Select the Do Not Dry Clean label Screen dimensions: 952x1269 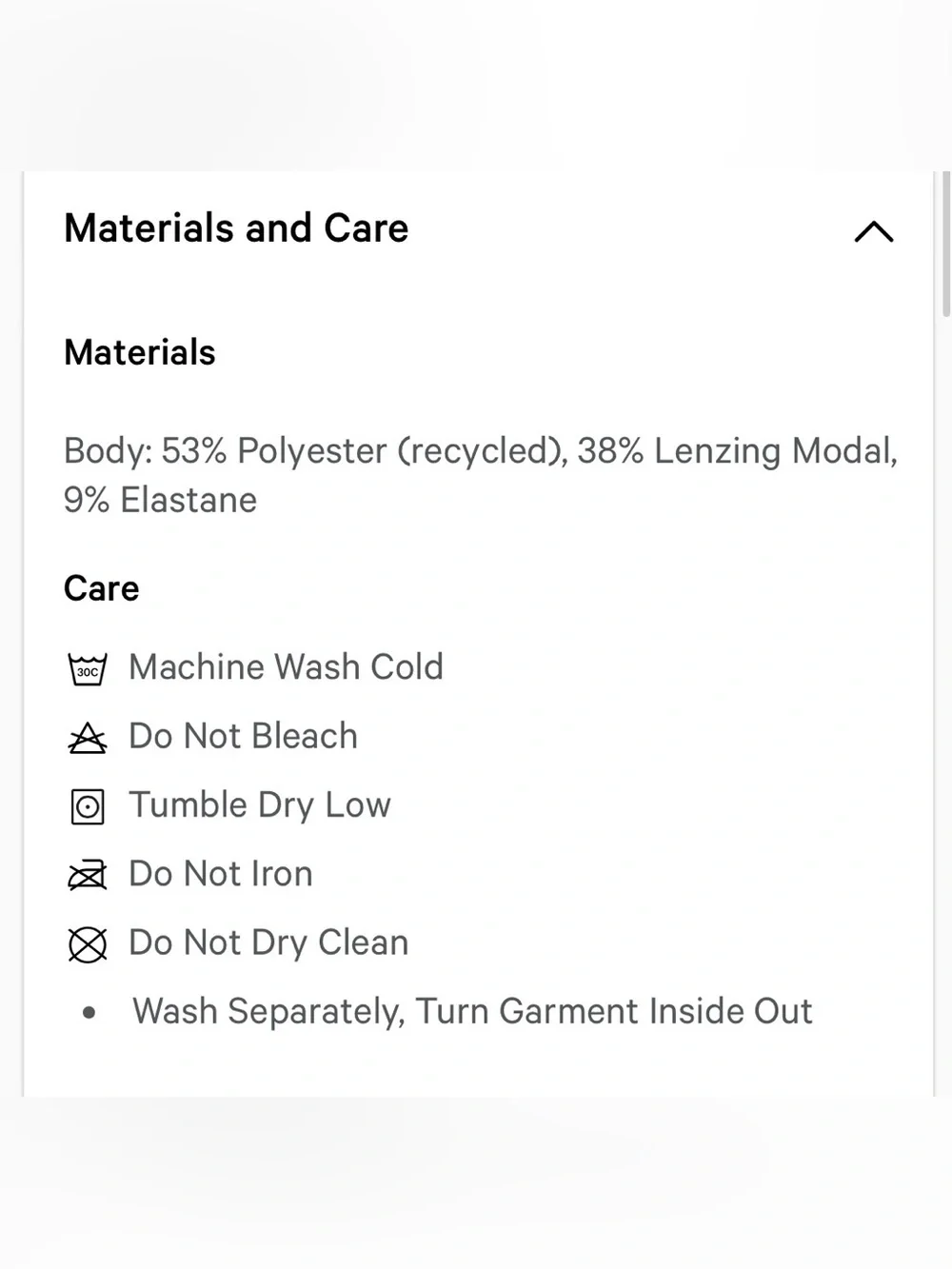(268, 942)
